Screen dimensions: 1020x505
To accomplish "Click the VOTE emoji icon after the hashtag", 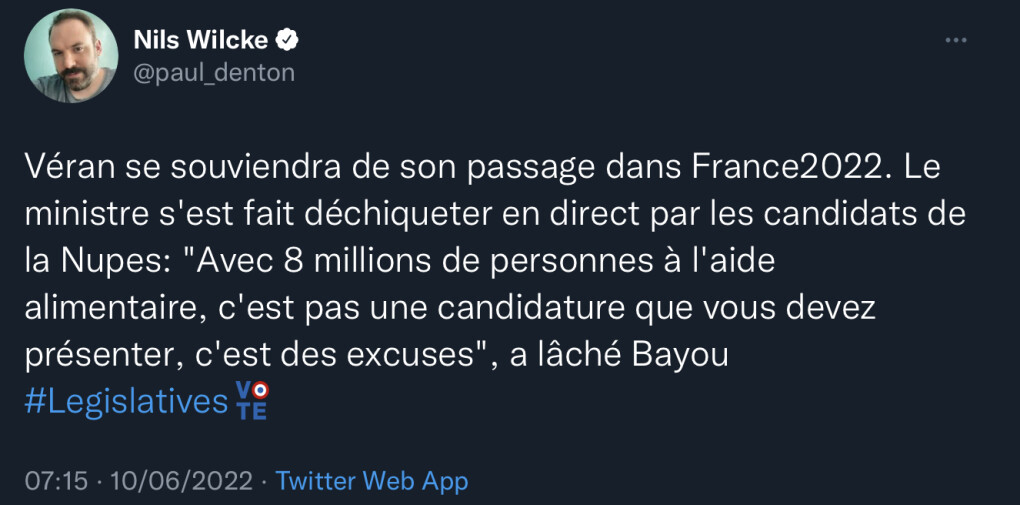I will 251,400.
